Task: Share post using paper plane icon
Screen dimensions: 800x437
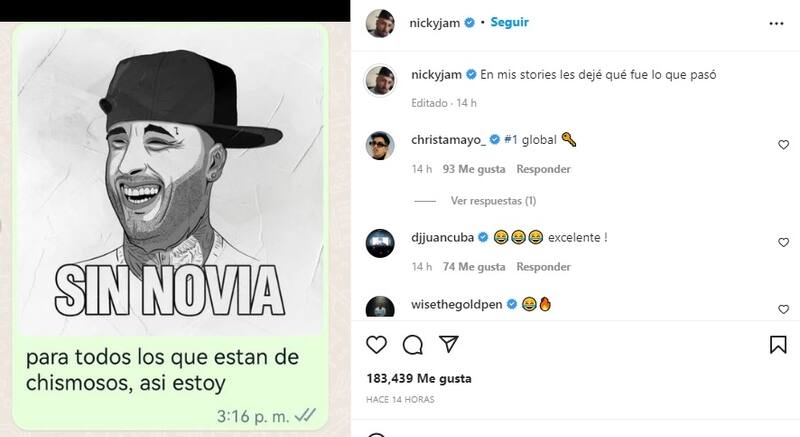Action: pyautogui.click(x=449, y=345)
